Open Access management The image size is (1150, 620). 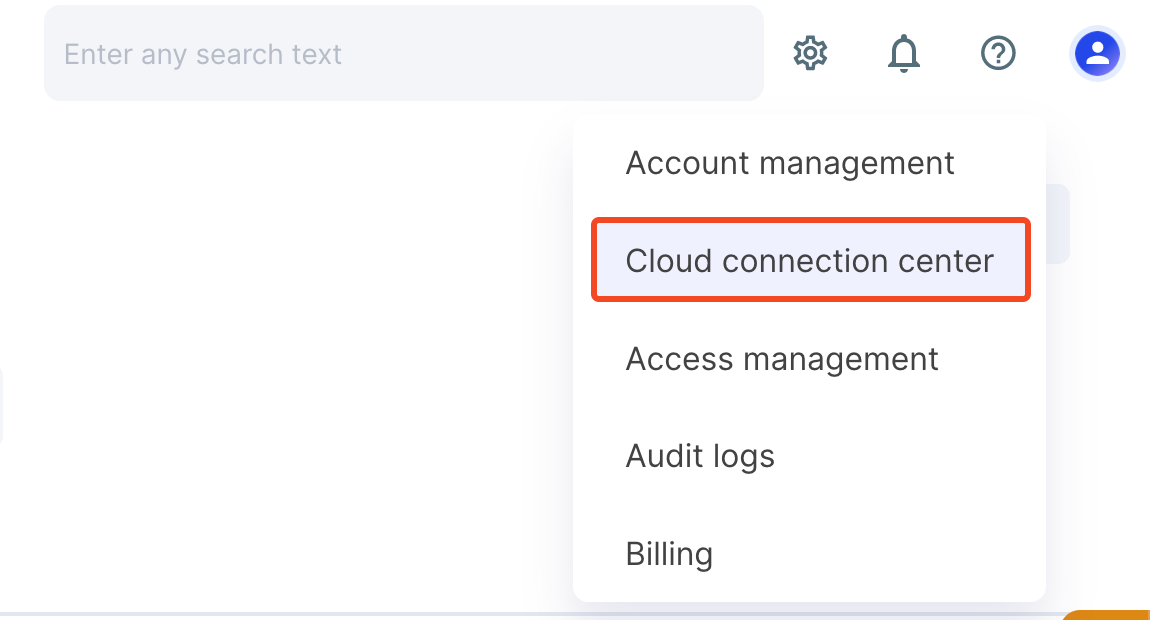coord(782,358)
